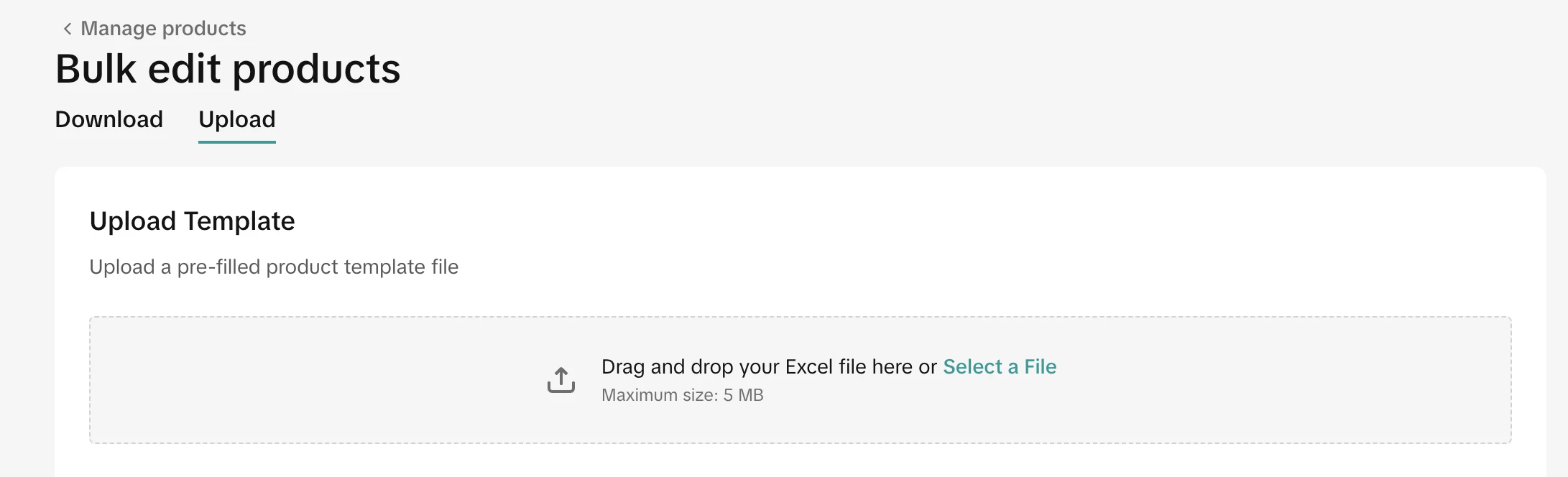
Task: Click the pre-filled product template description text
Action: click(x=274, y=267)
